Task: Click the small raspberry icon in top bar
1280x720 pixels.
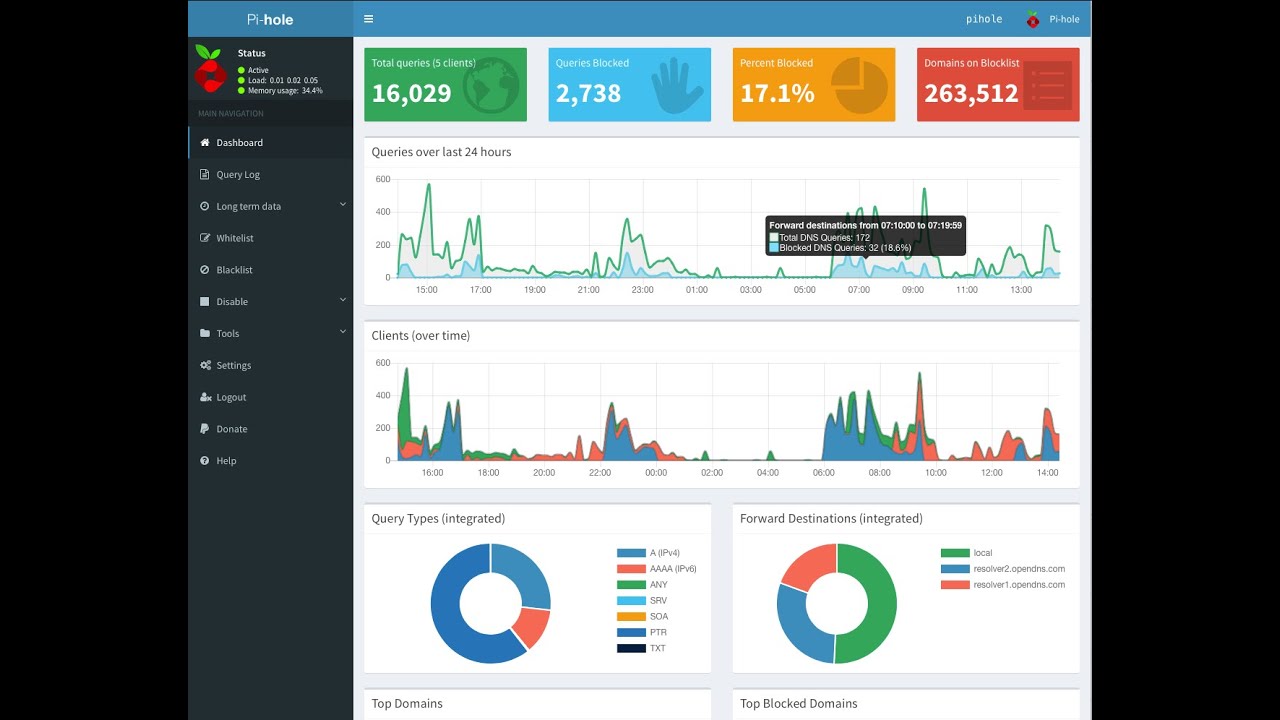Action: [x=1033, y=19]
